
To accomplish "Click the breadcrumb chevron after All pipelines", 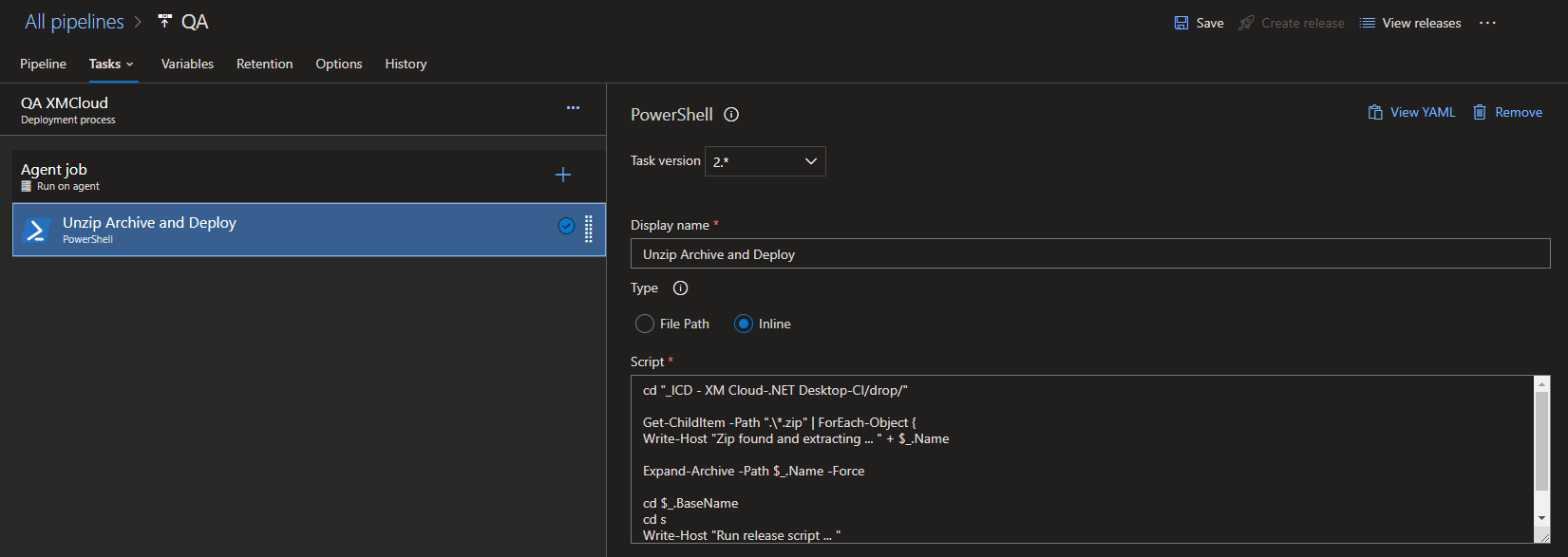I will 138,22.
